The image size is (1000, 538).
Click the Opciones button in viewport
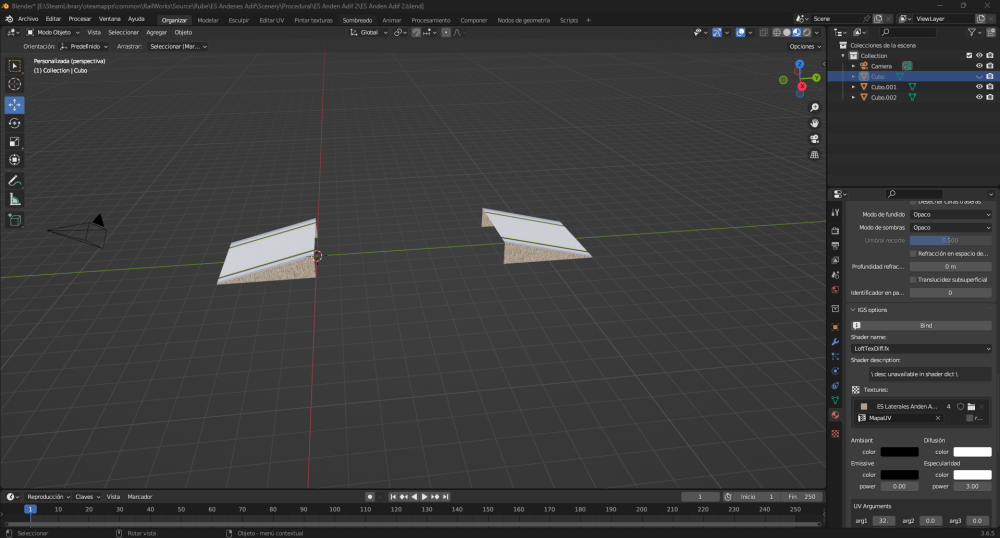pos(804,46)
